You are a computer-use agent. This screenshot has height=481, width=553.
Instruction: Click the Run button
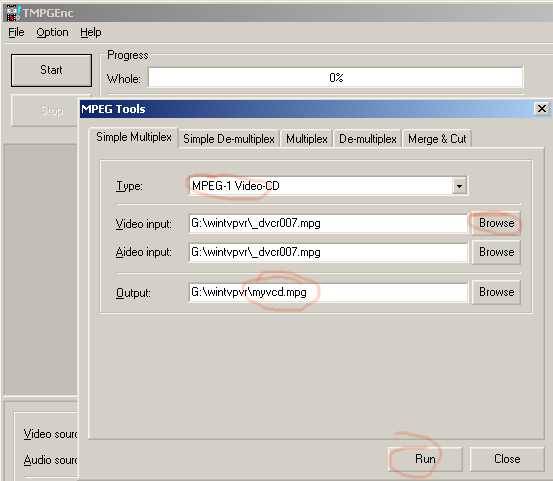pos(425,459)
